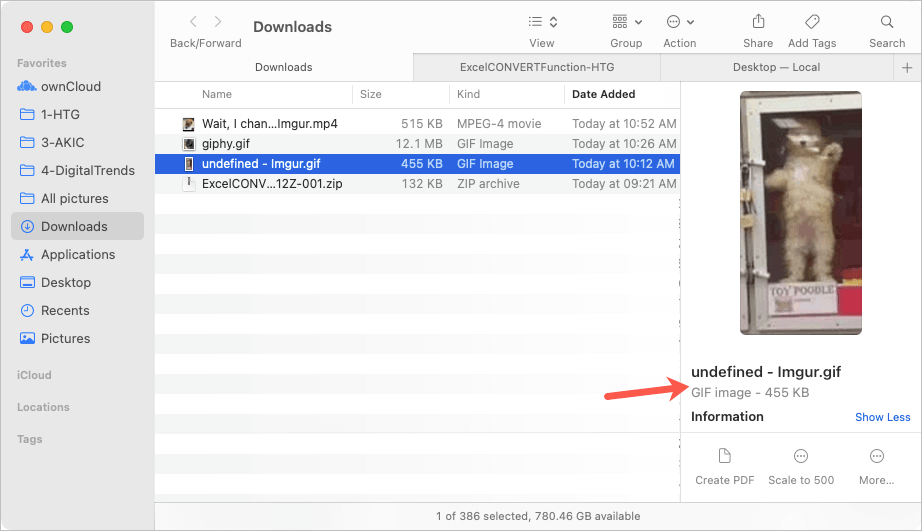Viewport: 922px width, 531px height.
Task: Open ownCloud in the sidebar
Action: [70, 86]
